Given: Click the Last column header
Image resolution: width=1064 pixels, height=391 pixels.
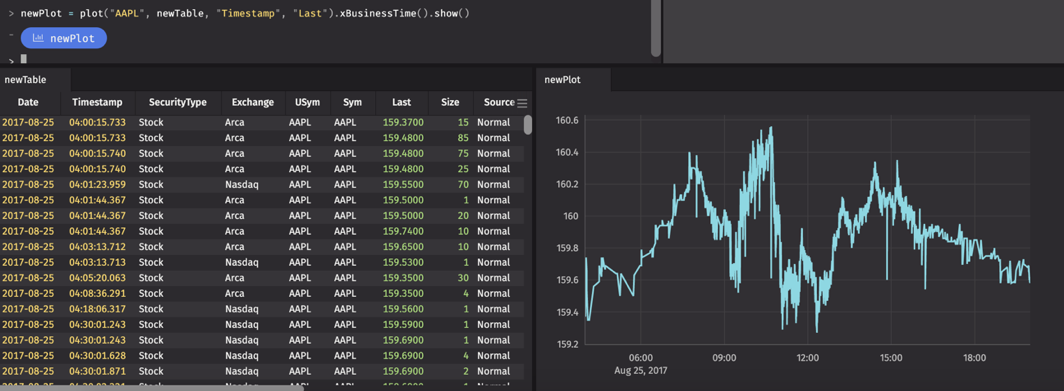Looking at the screenshot, I should point(401,103).
